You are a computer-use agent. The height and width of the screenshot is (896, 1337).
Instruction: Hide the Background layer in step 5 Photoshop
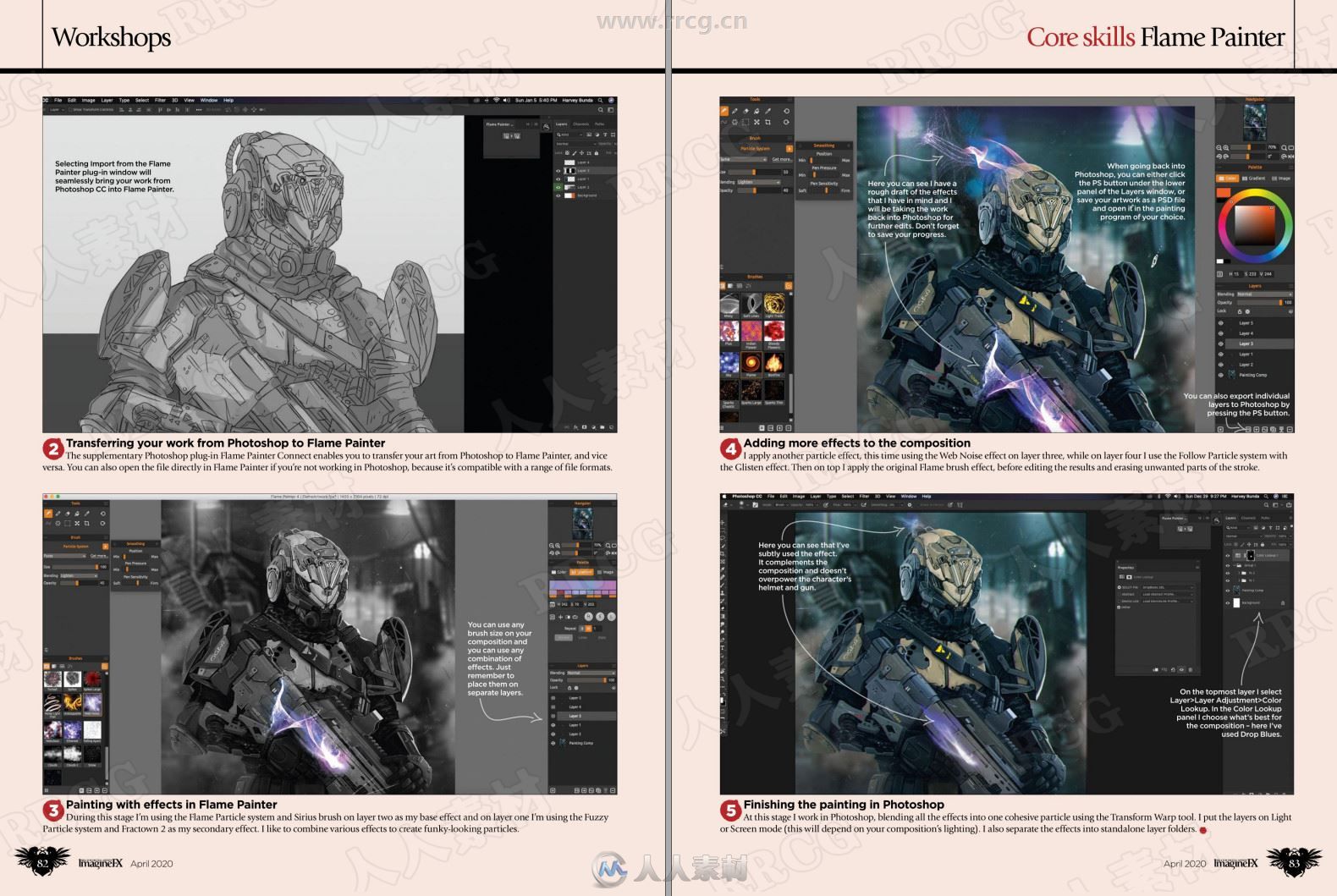click(x=1228, y=603)
